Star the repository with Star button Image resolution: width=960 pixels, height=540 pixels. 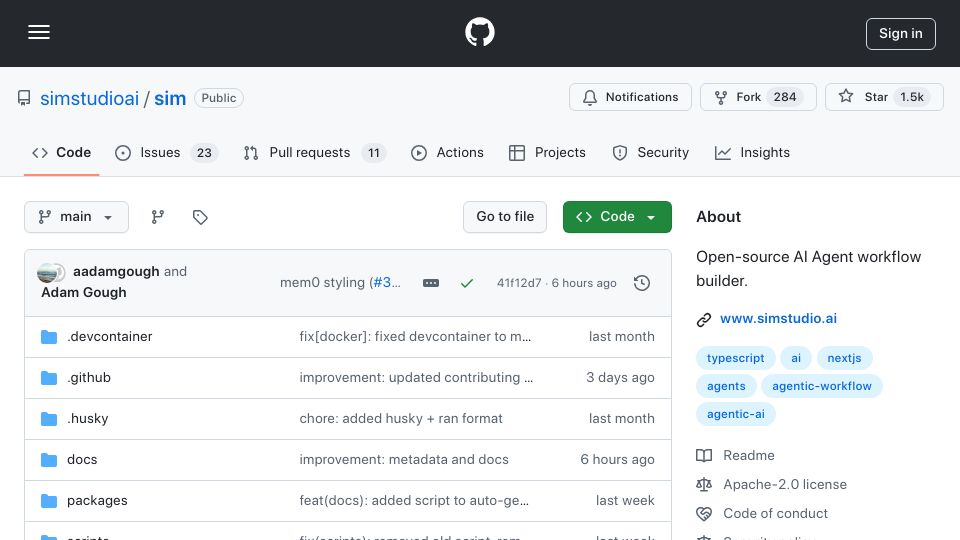click(x=884, y=97)
